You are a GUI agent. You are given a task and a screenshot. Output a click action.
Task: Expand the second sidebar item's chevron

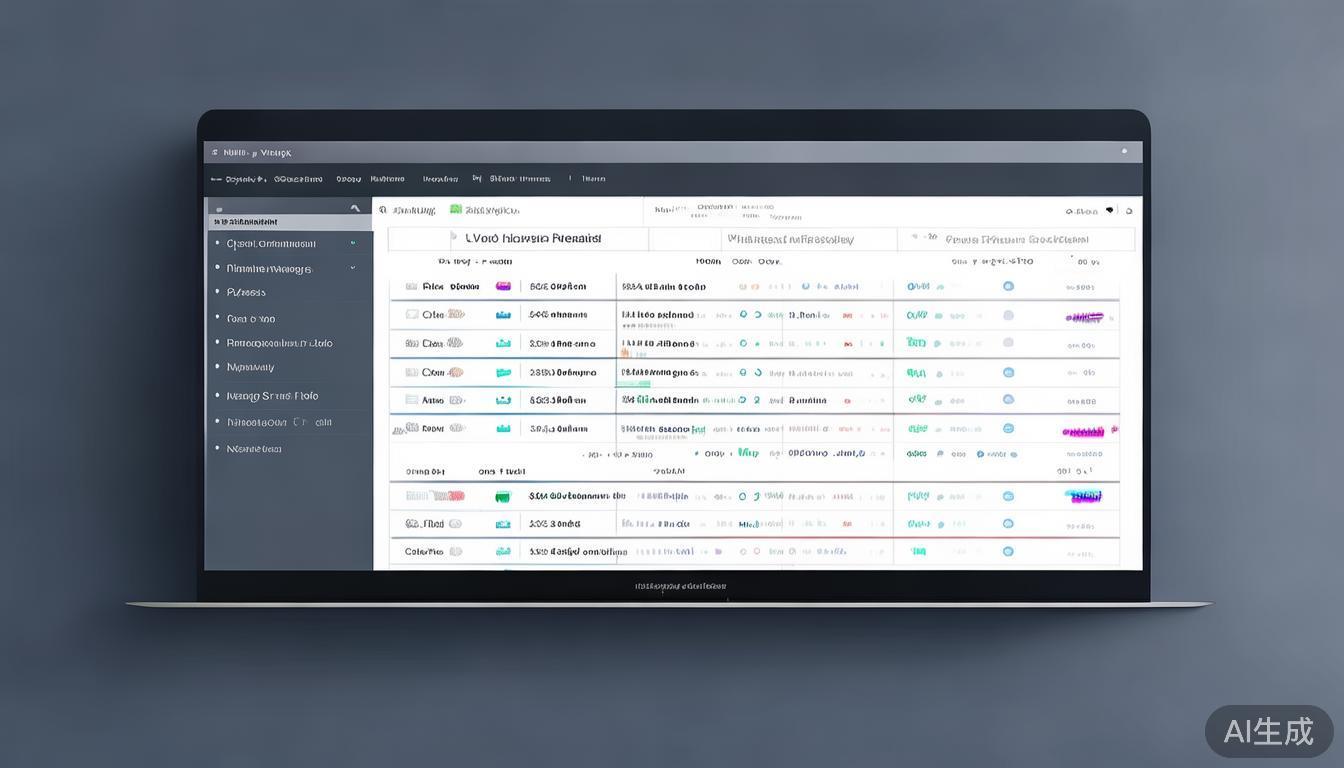tap(353, 268)
